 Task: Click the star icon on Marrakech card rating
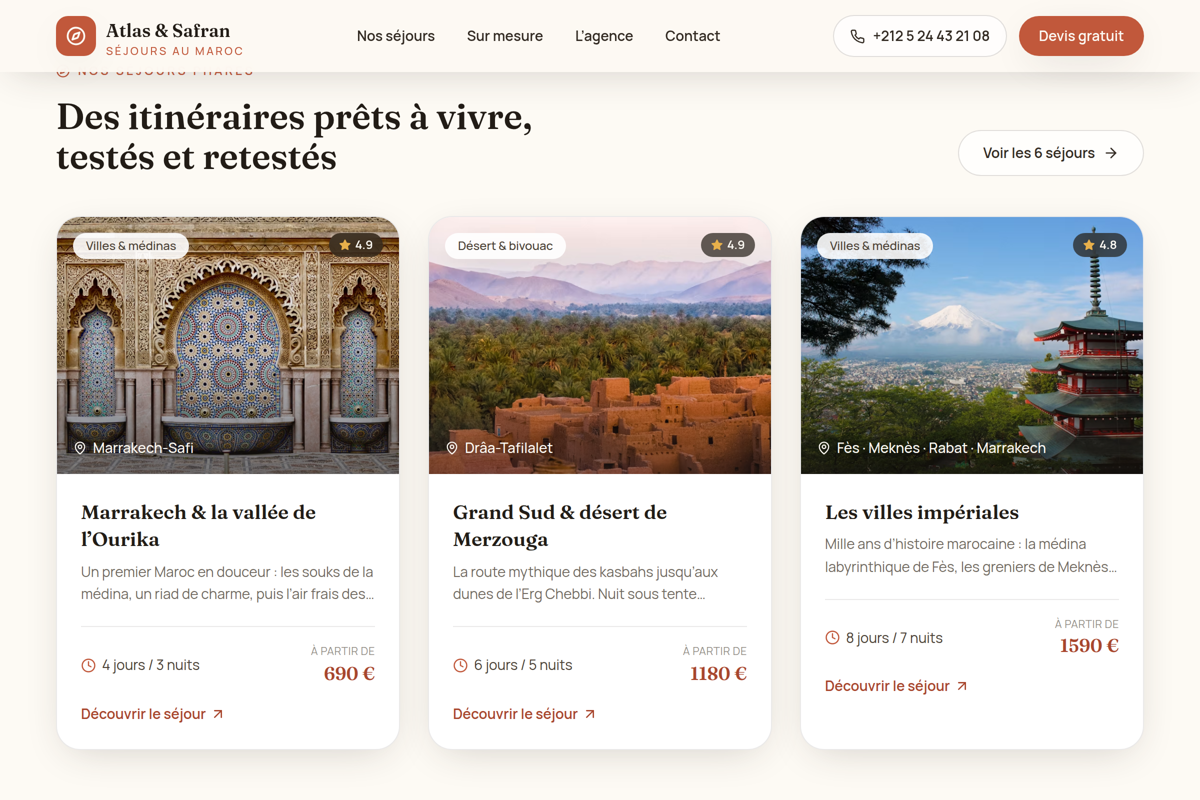click(345, 245)
